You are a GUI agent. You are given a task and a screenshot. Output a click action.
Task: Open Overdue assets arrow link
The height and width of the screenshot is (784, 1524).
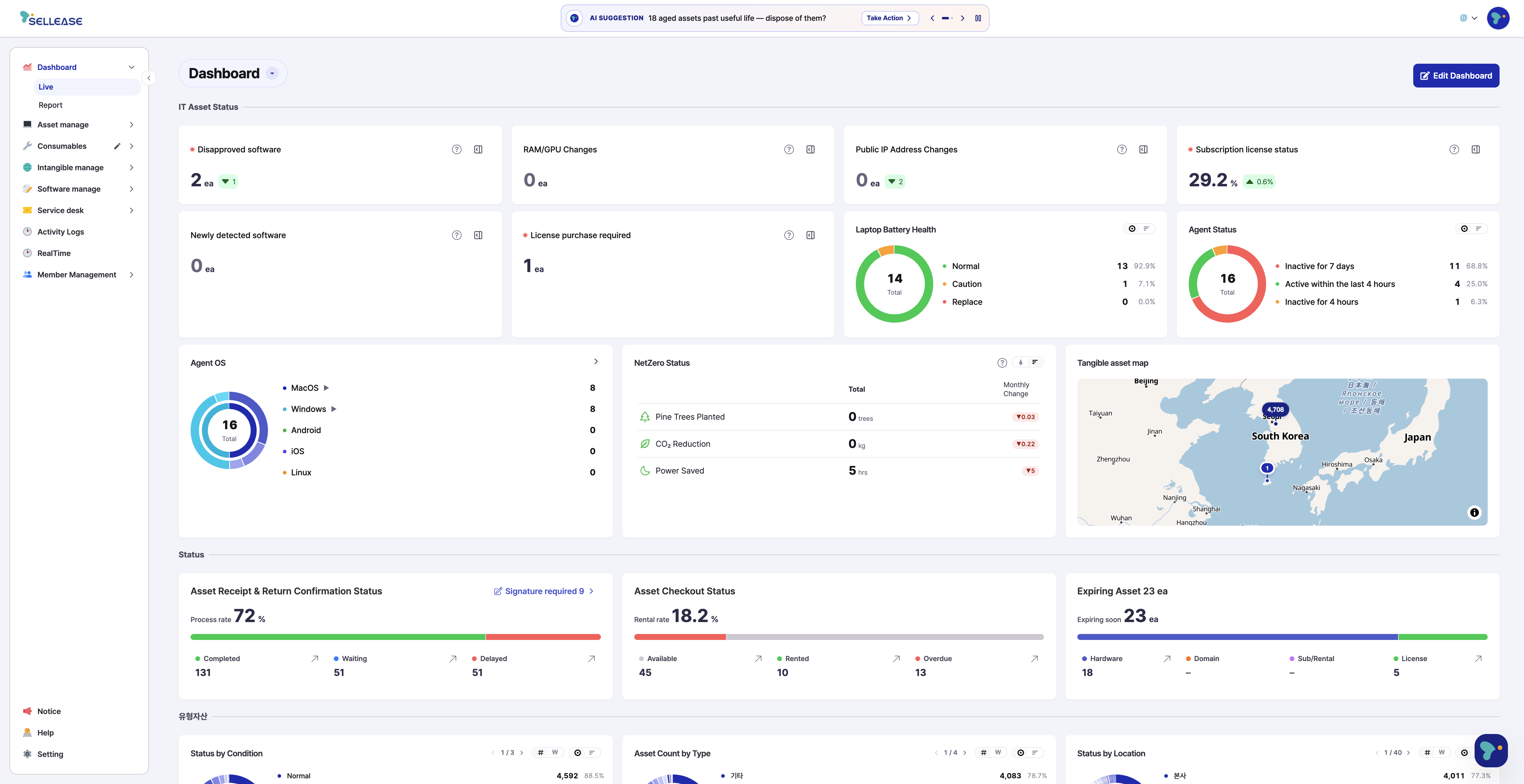1034,659
